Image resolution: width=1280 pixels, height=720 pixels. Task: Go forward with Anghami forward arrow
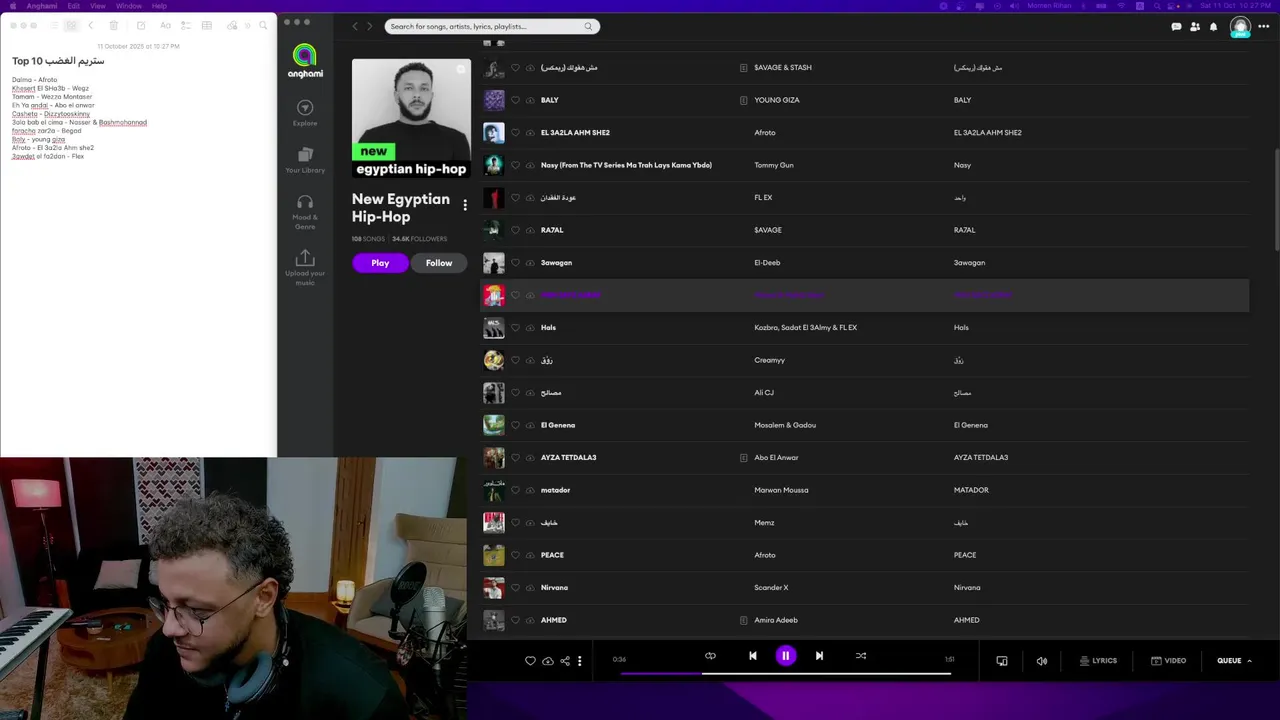coord(369,26)
